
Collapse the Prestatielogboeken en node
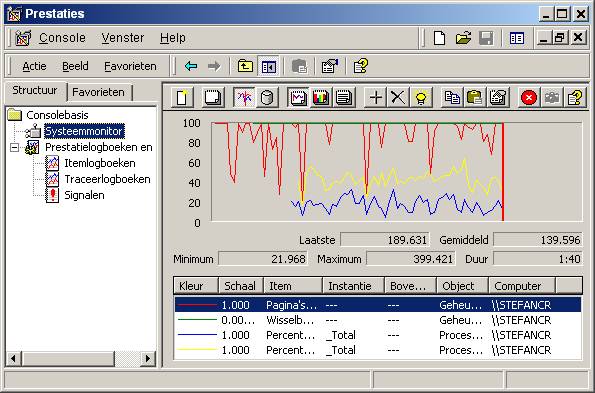(14, 147)
